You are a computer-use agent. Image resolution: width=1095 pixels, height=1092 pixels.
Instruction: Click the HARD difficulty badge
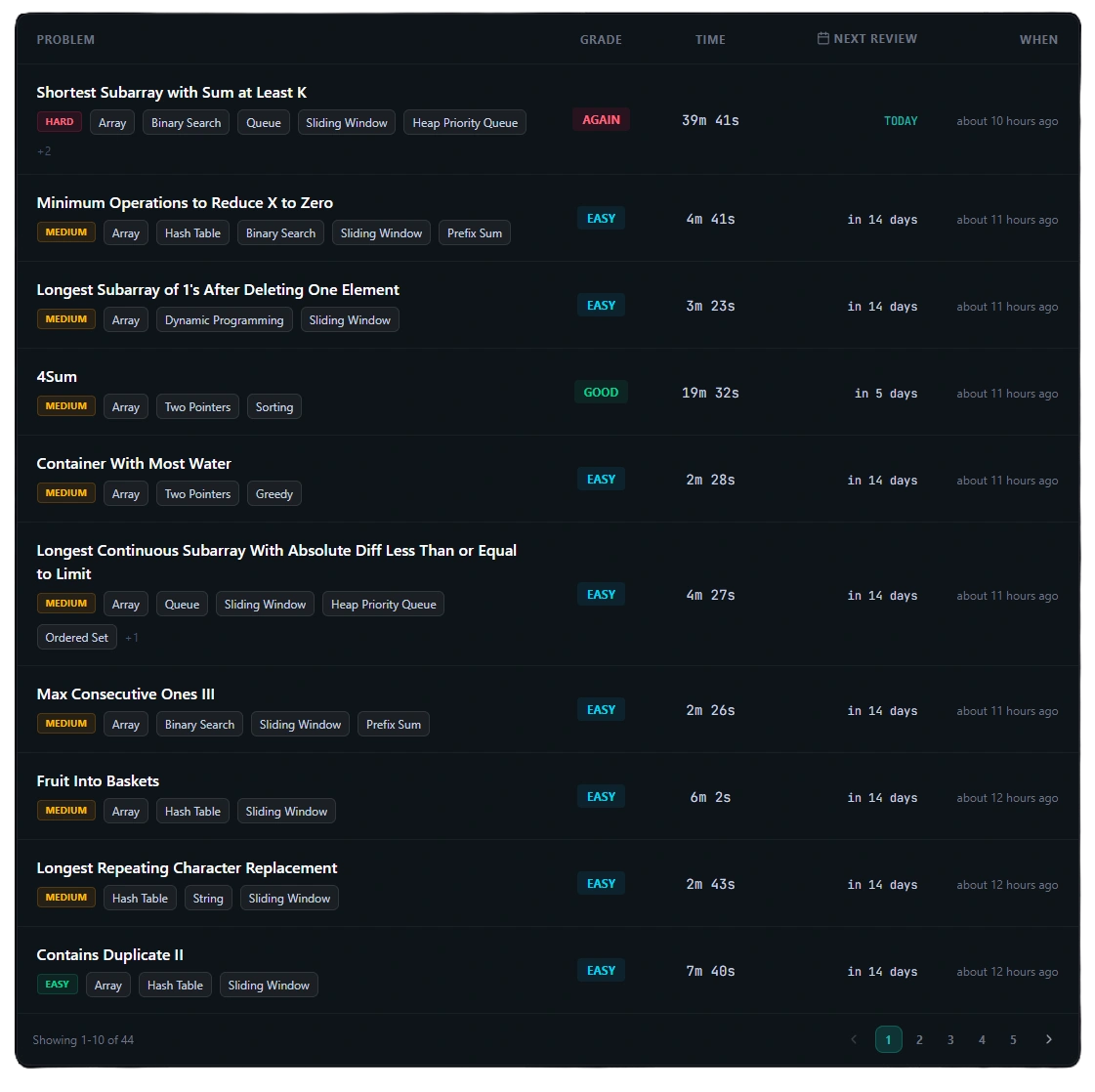[60, 121]
